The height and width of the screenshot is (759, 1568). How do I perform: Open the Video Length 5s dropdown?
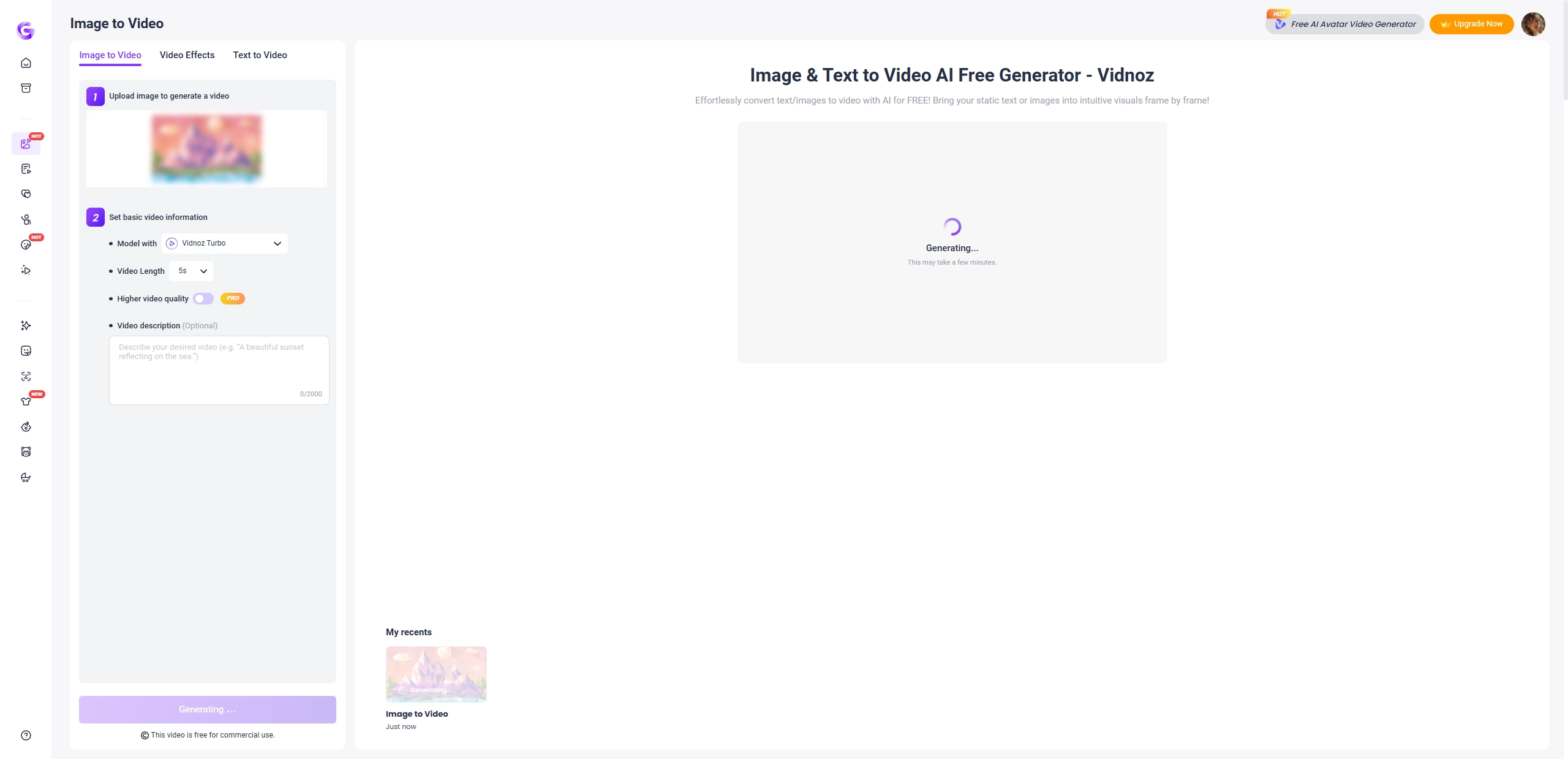[x=192, y=271]
